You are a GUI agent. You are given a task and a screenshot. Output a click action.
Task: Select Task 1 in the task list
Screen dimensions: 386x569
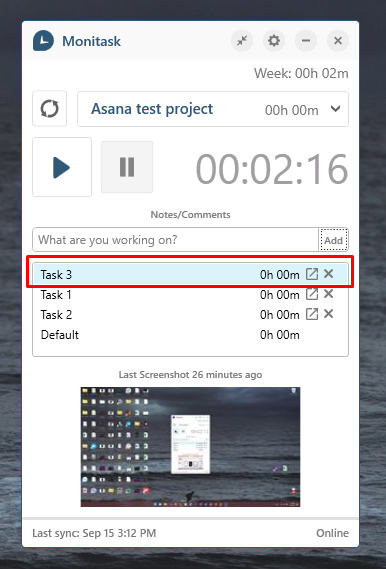coord(190,294)
